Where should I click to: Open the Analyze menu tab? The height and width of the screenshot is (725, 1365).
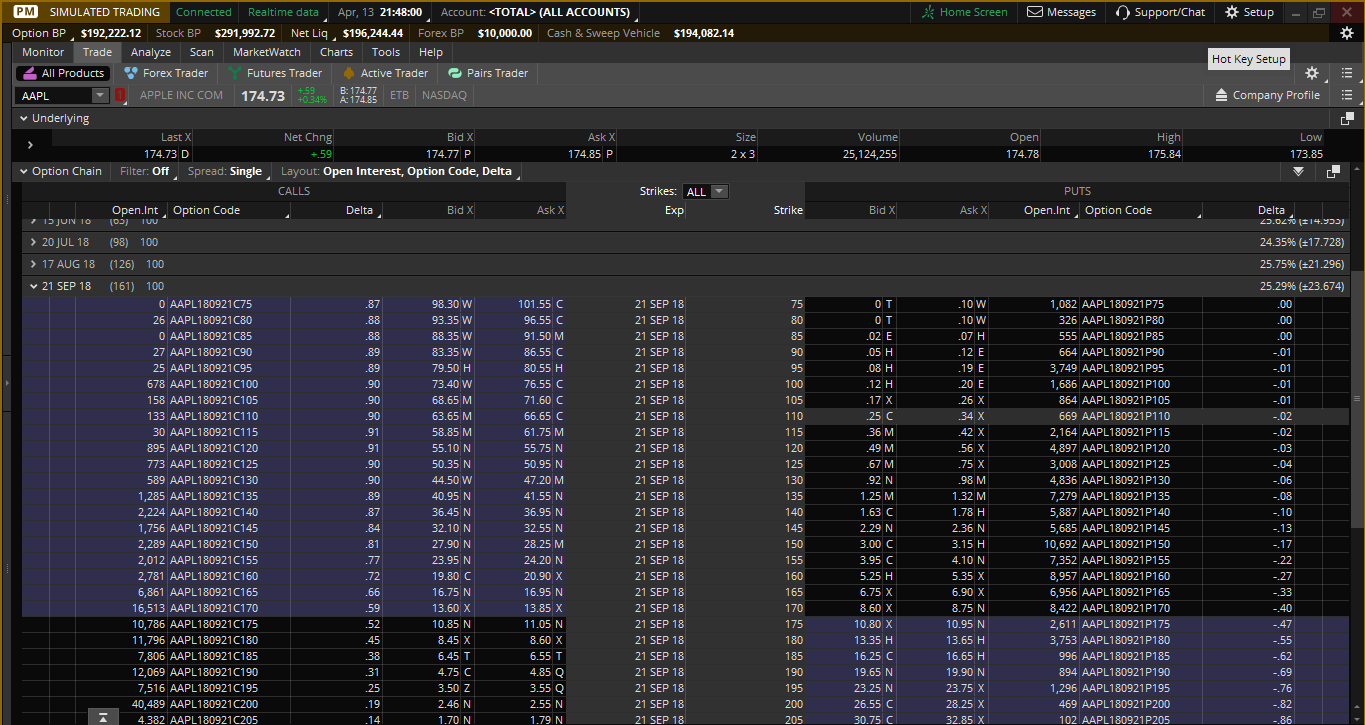pos(151,52)
